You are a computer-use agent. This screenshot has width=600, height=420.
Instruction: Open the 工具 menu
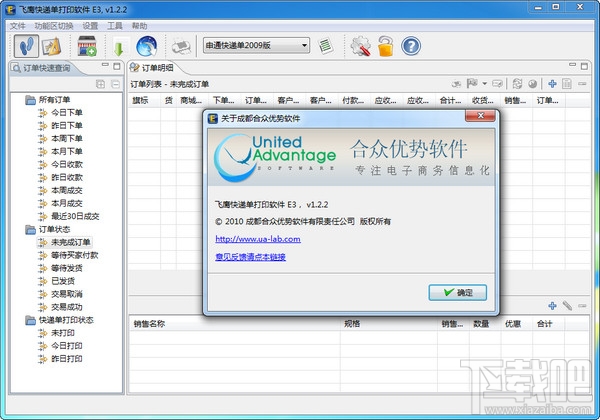coord(115,26)
